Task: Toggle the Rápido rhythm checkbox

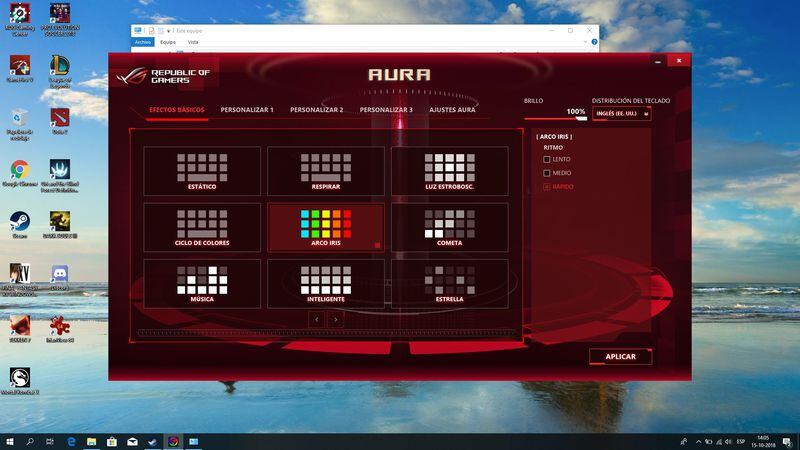Action: 546,187
